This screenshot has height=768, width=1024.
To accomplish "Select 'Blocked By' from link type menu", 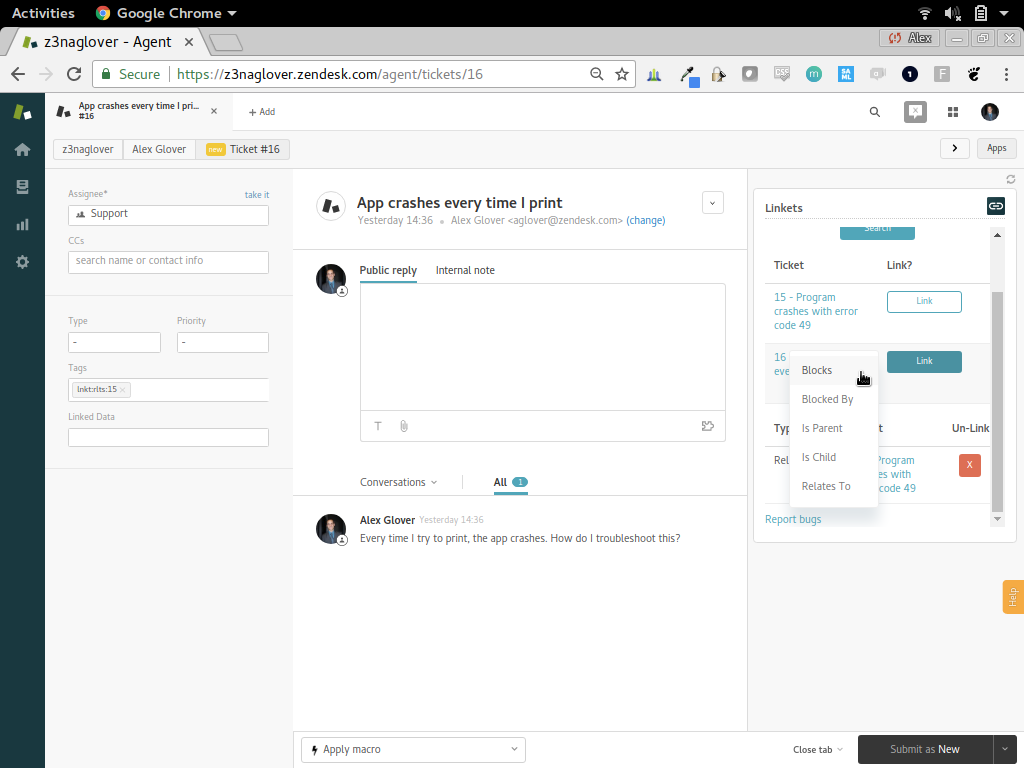I will (827, 399).
